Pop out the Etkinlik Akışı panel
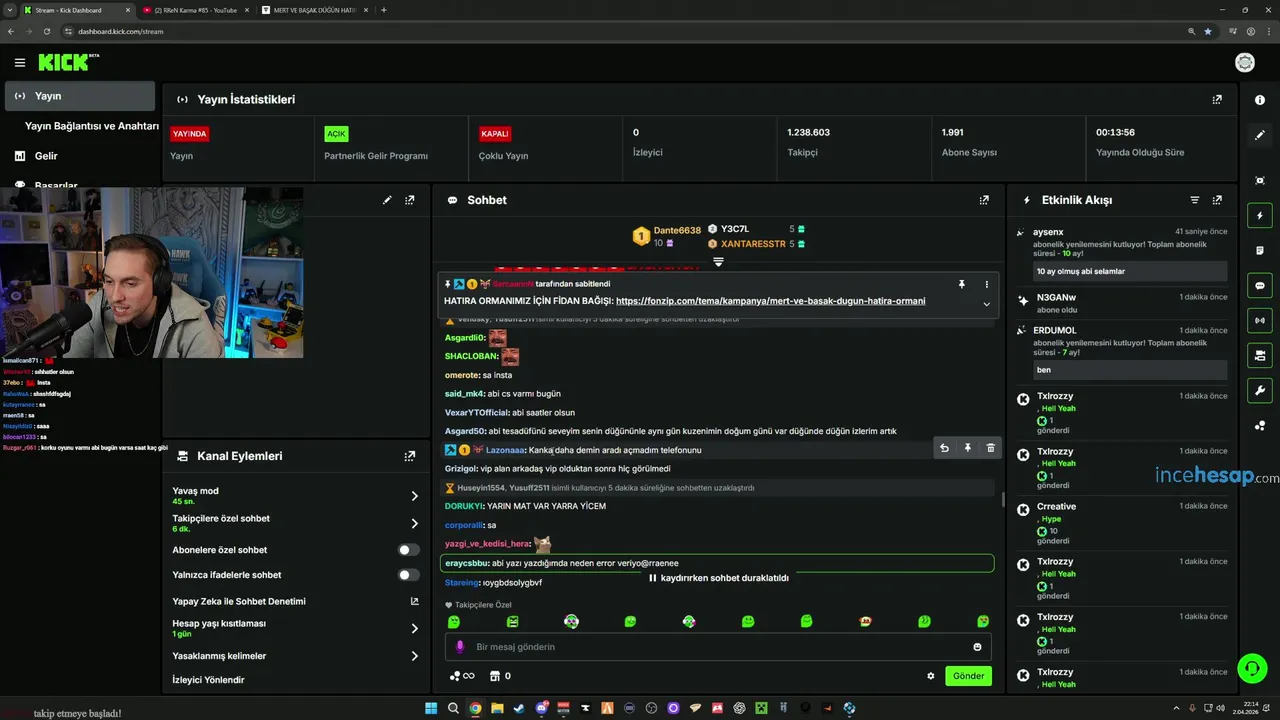The height and width of the screenshot is (720, 1280). coord(1217,200)
